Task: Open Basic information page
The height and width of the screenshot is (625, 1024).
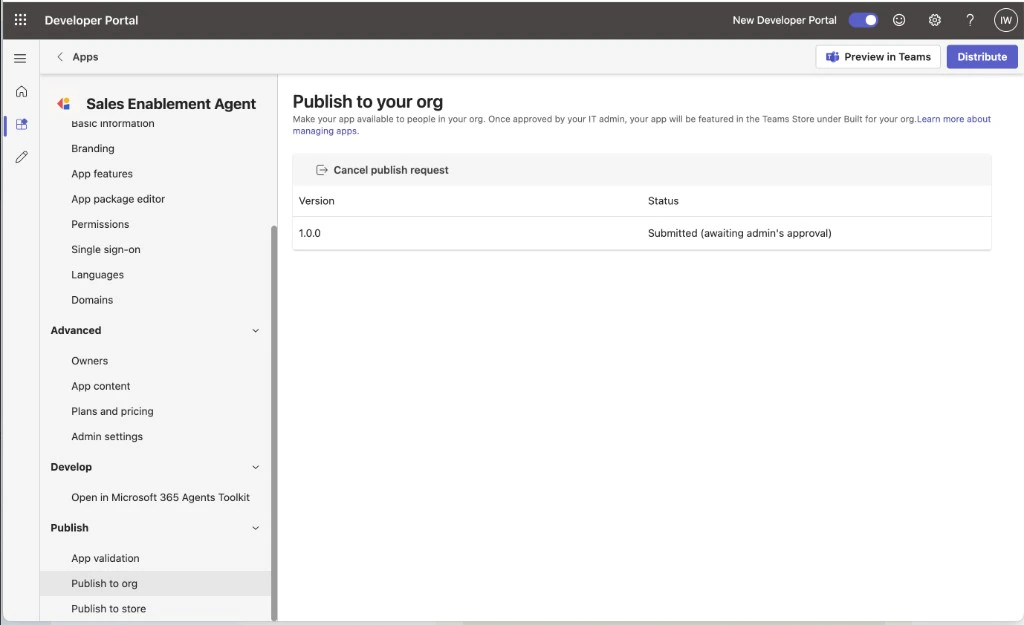Action: tap(113, 123)
